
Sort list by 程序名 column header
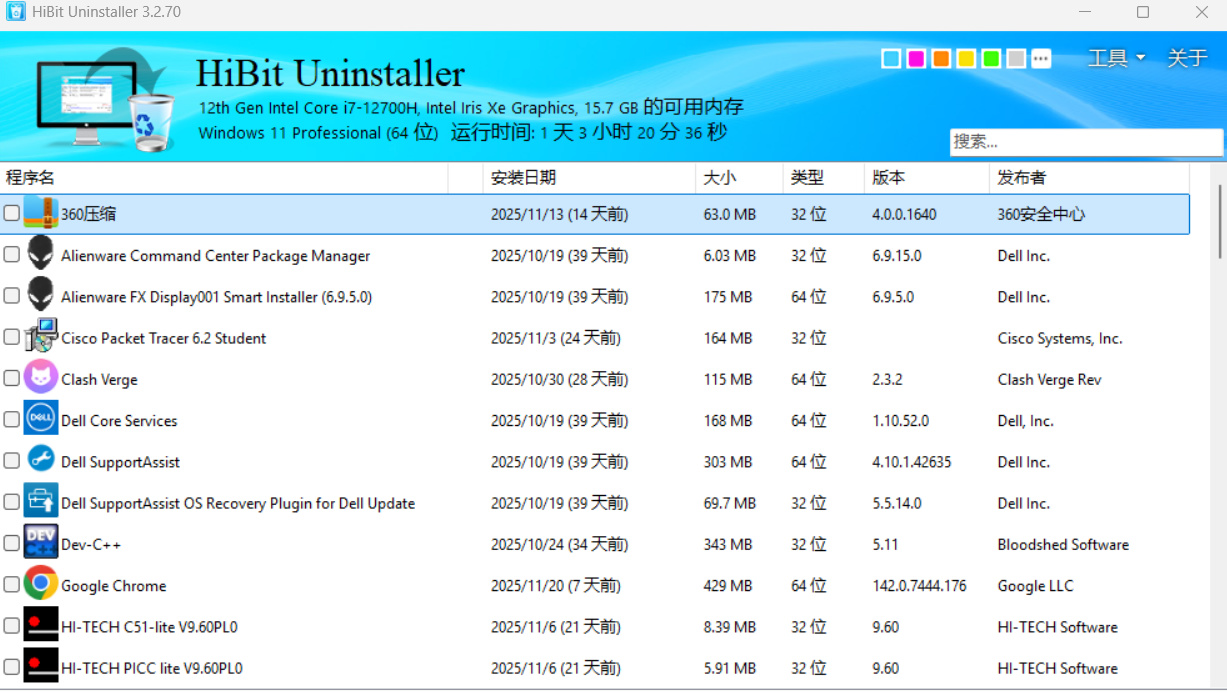click(224, 177)
